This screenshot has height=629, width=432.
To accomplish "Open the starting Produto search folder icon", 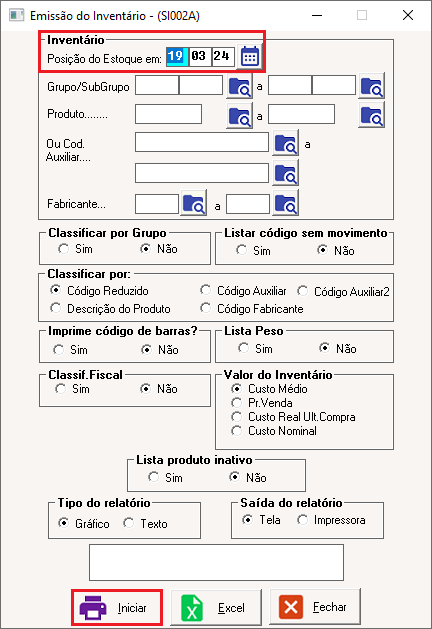I will coord(239,116).
